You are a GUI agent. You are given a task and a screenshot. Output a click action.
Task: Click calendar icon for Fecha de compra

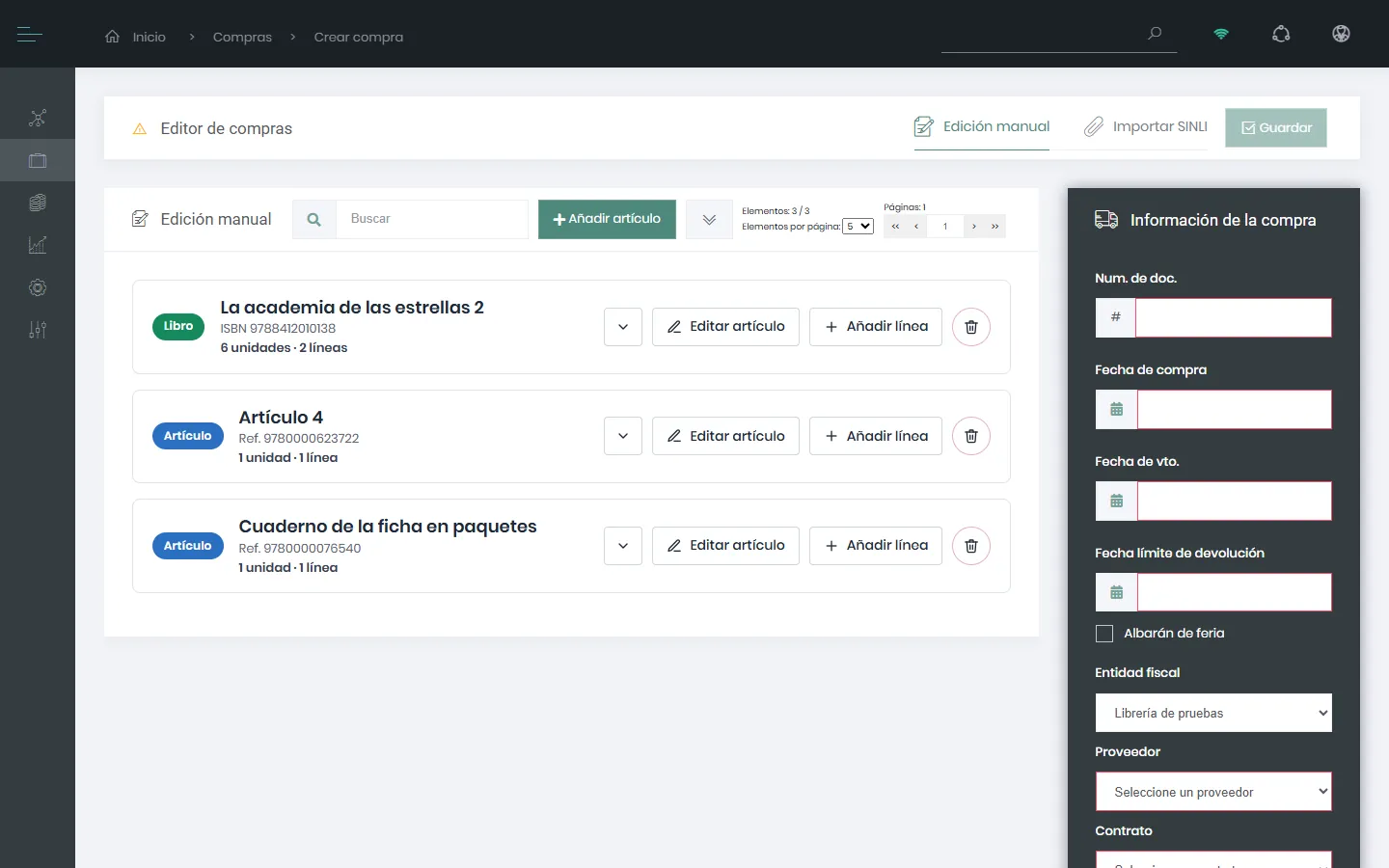pos(1117,410)
